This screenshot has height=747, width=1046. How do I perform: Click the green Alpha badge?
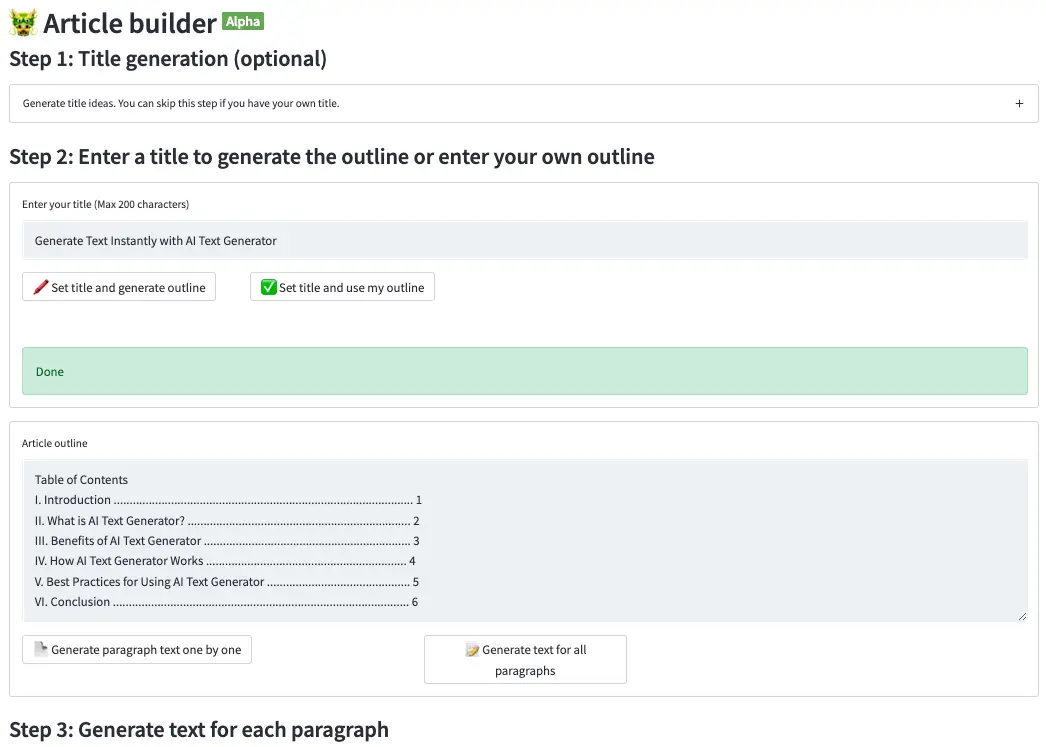point(243,21)
